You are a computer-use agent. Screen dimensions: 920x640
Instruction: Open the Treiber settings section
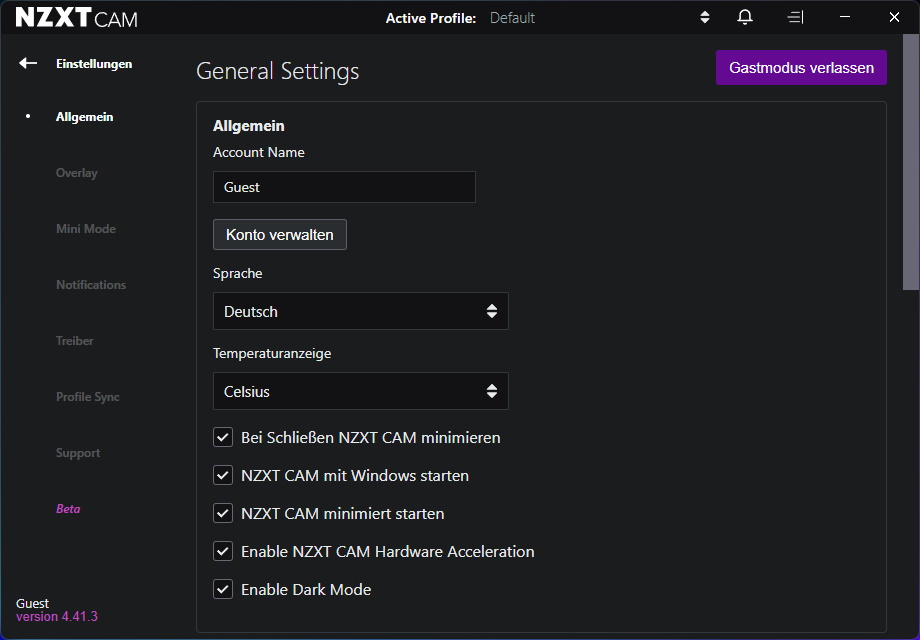[75, 341]
